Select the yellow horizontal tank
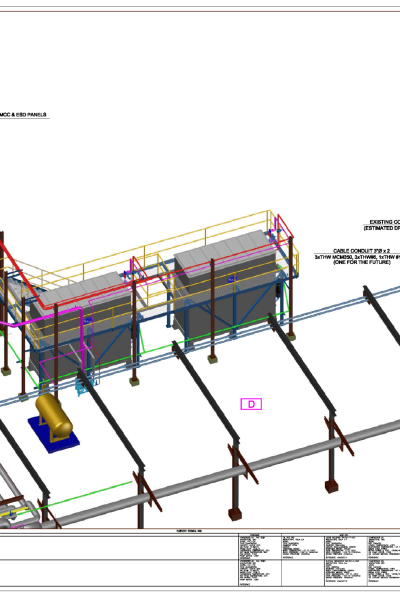 click(x=54, y=416)
